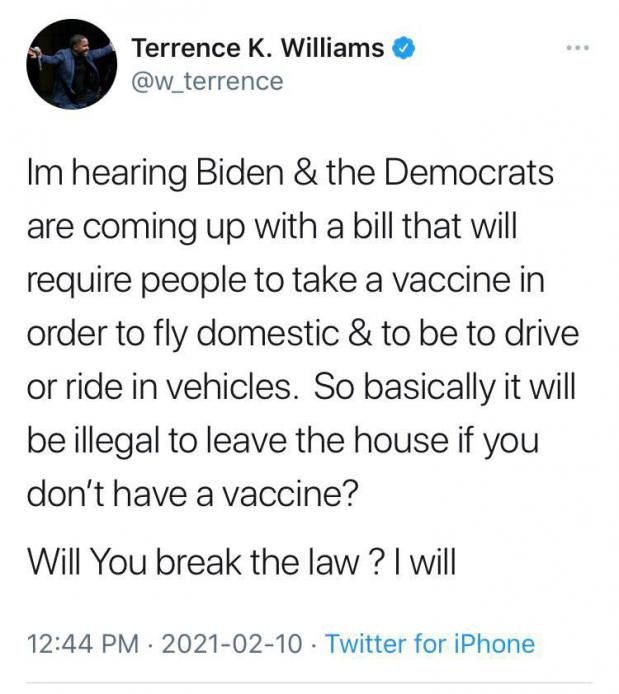The image size is (619, 694).
Task: Click the 12:44 PM timestamp
Action: [x=83, y=643]
